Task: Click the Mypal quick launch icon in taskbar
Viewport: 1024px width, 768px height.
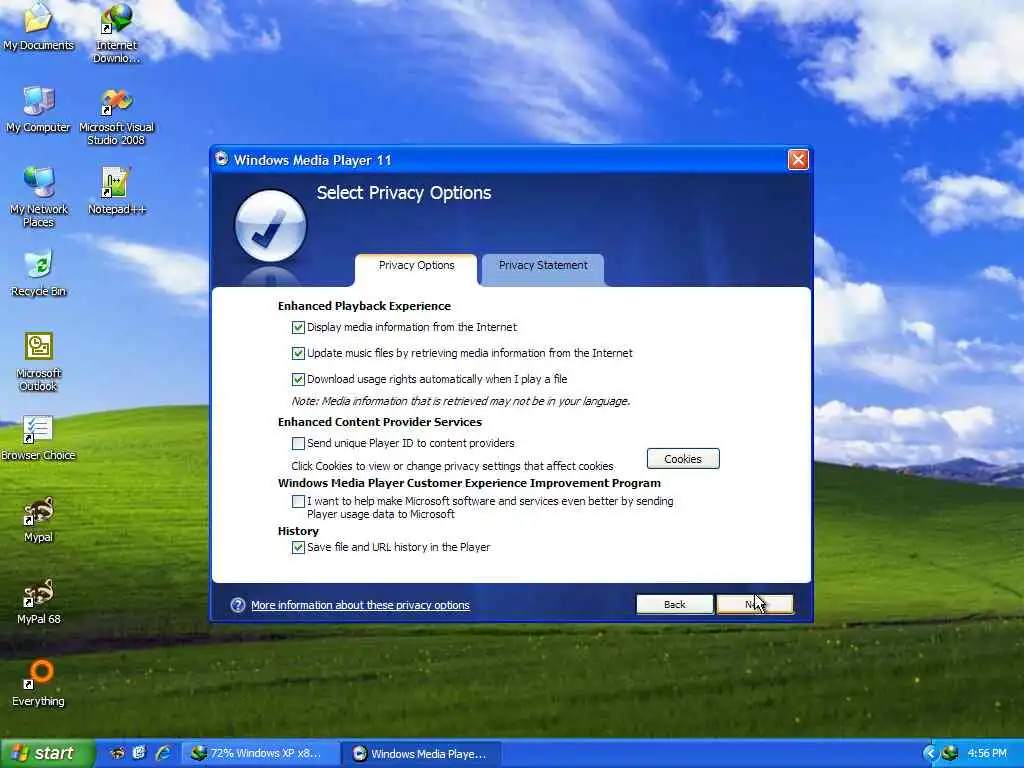Action: [x=118, y=753]
